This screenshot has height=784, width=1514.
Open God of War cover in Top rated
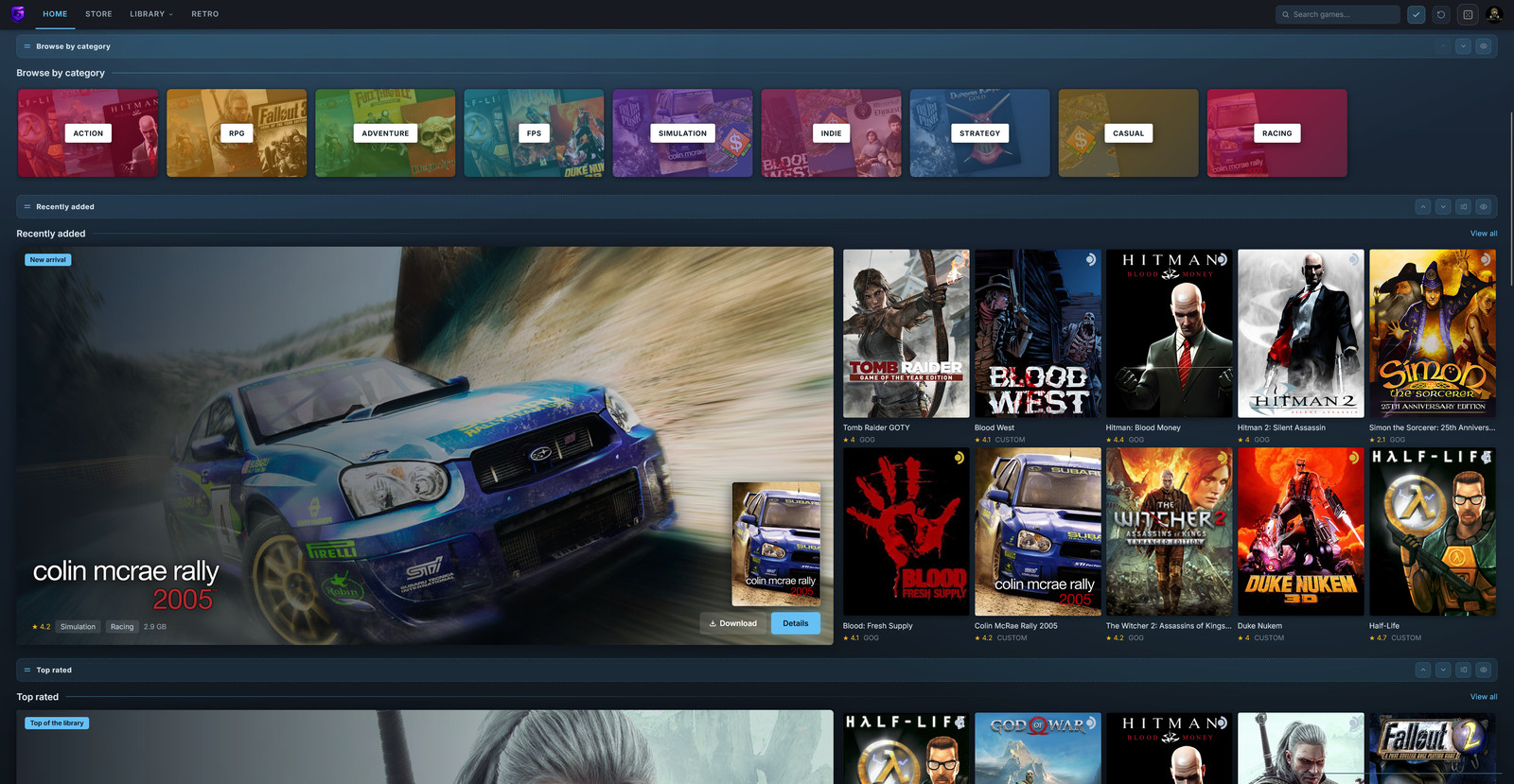coord(1037,748)
